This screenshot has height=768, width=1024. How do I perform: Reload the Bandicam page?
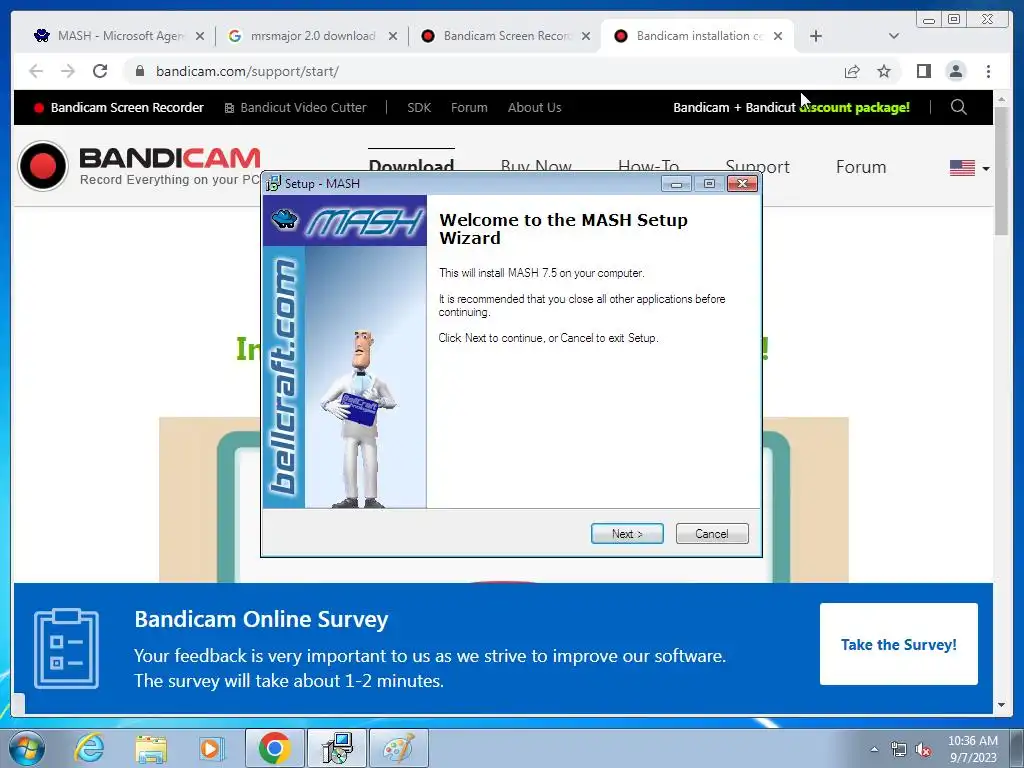[x=99, y=71]
